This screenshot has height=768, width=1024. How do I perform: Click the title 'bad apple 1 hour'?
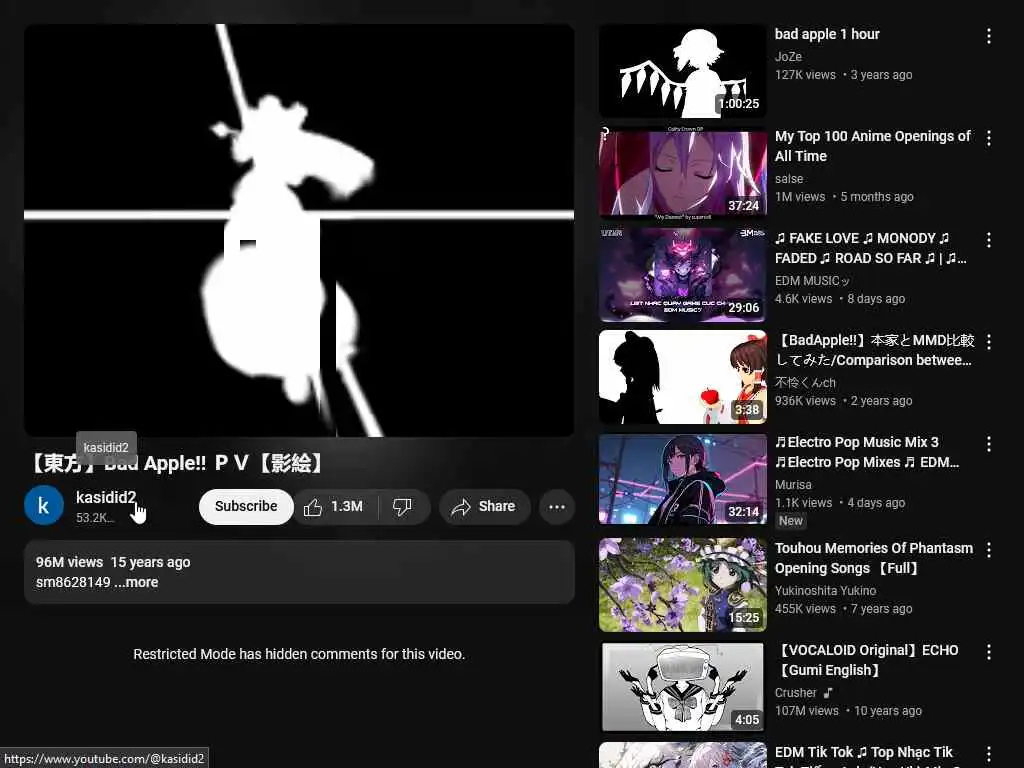click(x=827, y=35)
